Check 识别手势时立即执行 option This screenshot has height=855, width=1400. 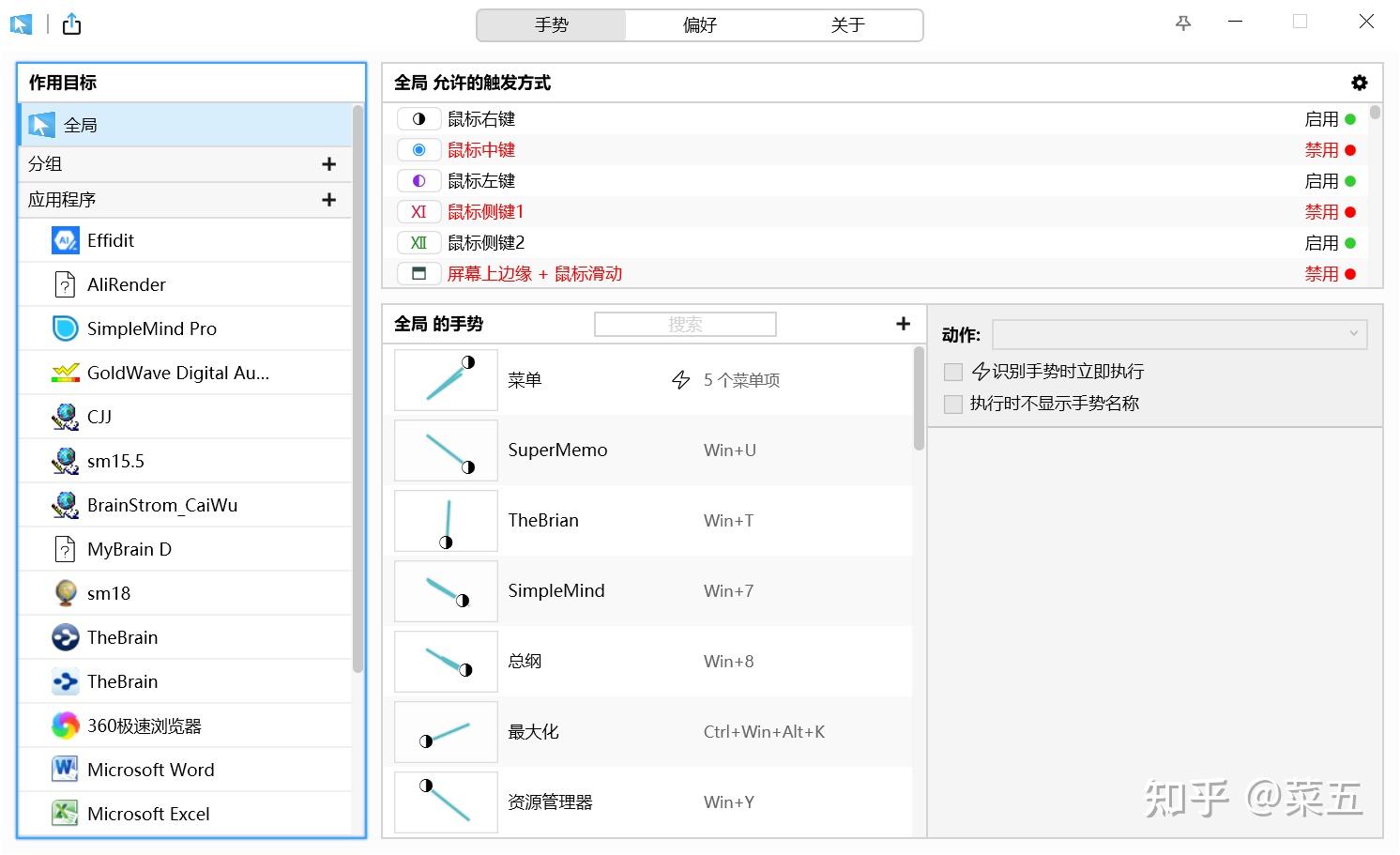coord(952,371)
